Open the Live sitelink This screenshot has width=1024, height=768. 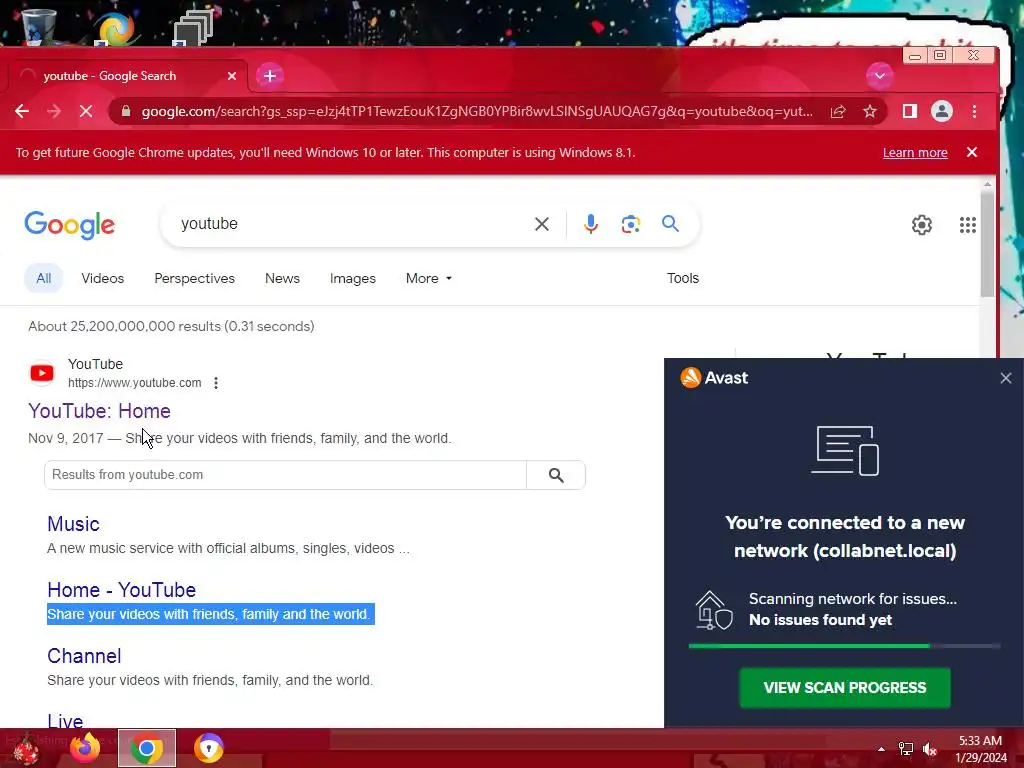tap(65, 721)
